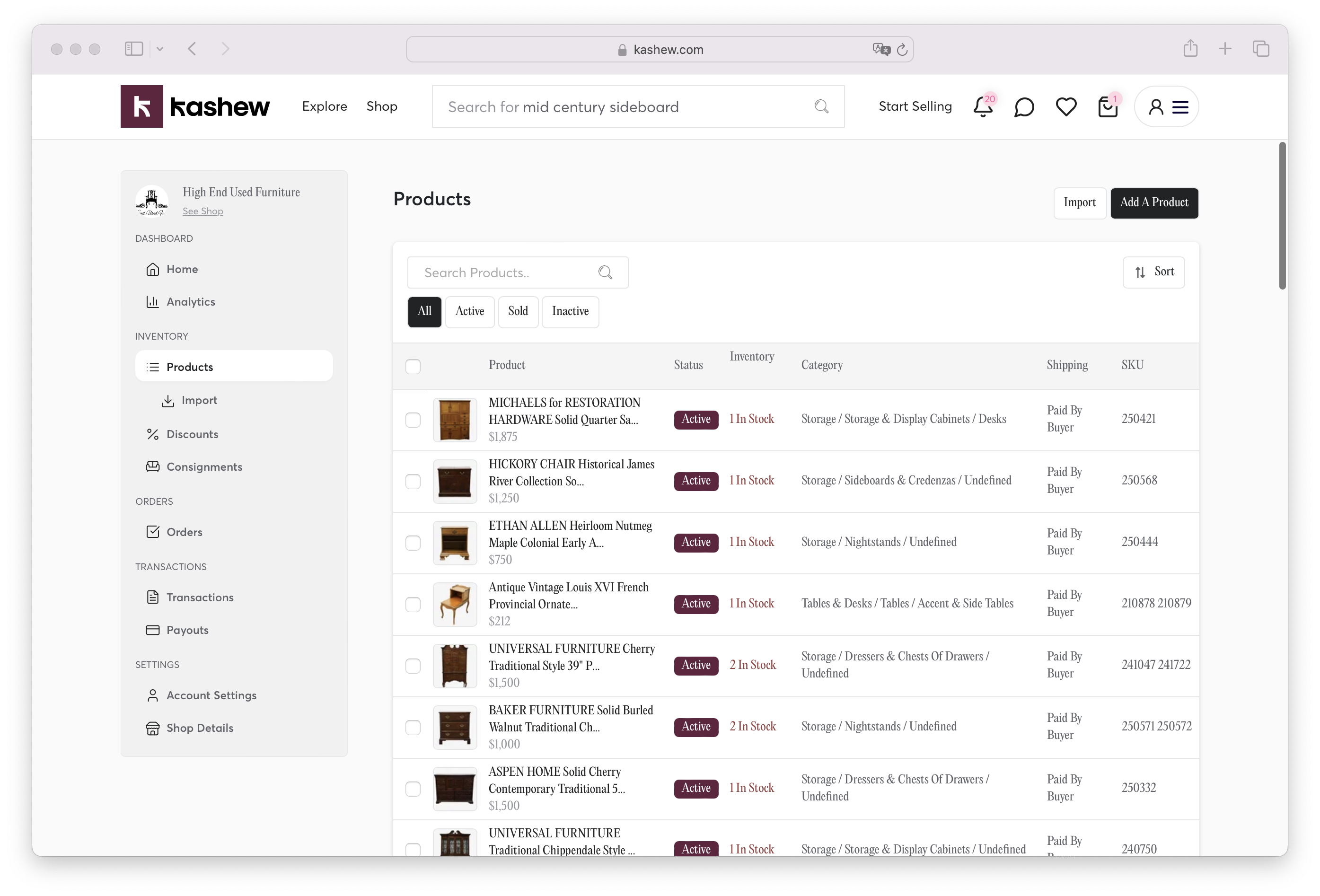Click the search magnifier in top search bar
Viewport: 1320px width, 896px height.
821,107
